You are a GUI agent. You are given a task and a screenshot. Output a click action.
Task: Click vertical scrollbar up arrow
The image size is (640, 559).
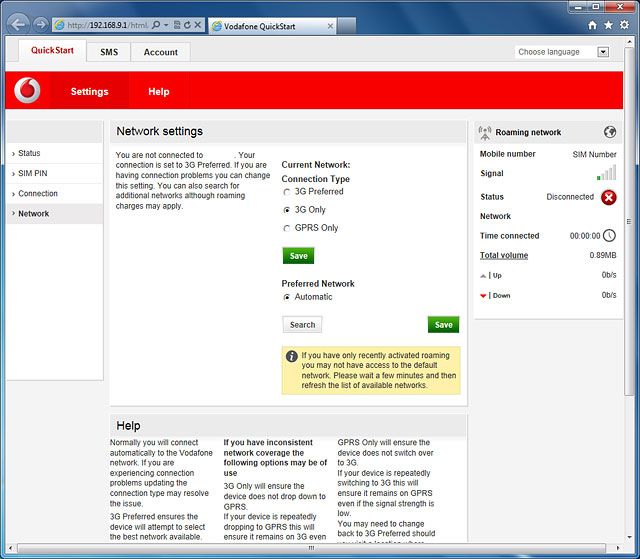[629, 42]
